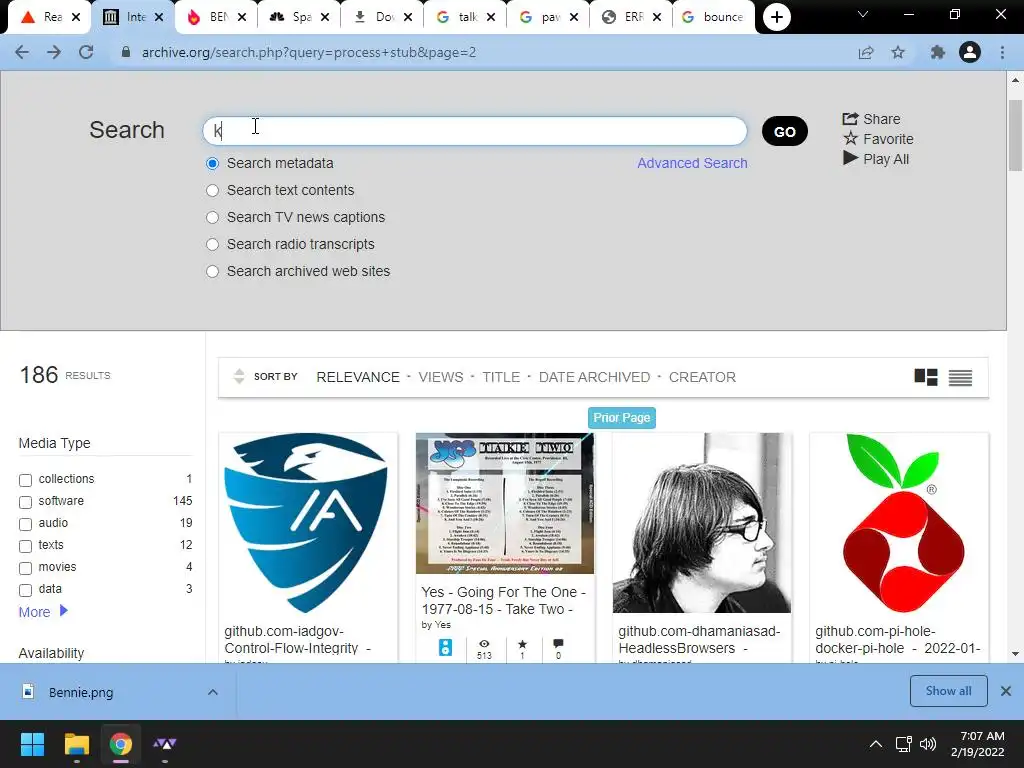Screen dimensions: 1024x768
Task: Reload the archive.org page
Action: pyautogui.click(x=86, y=52)
